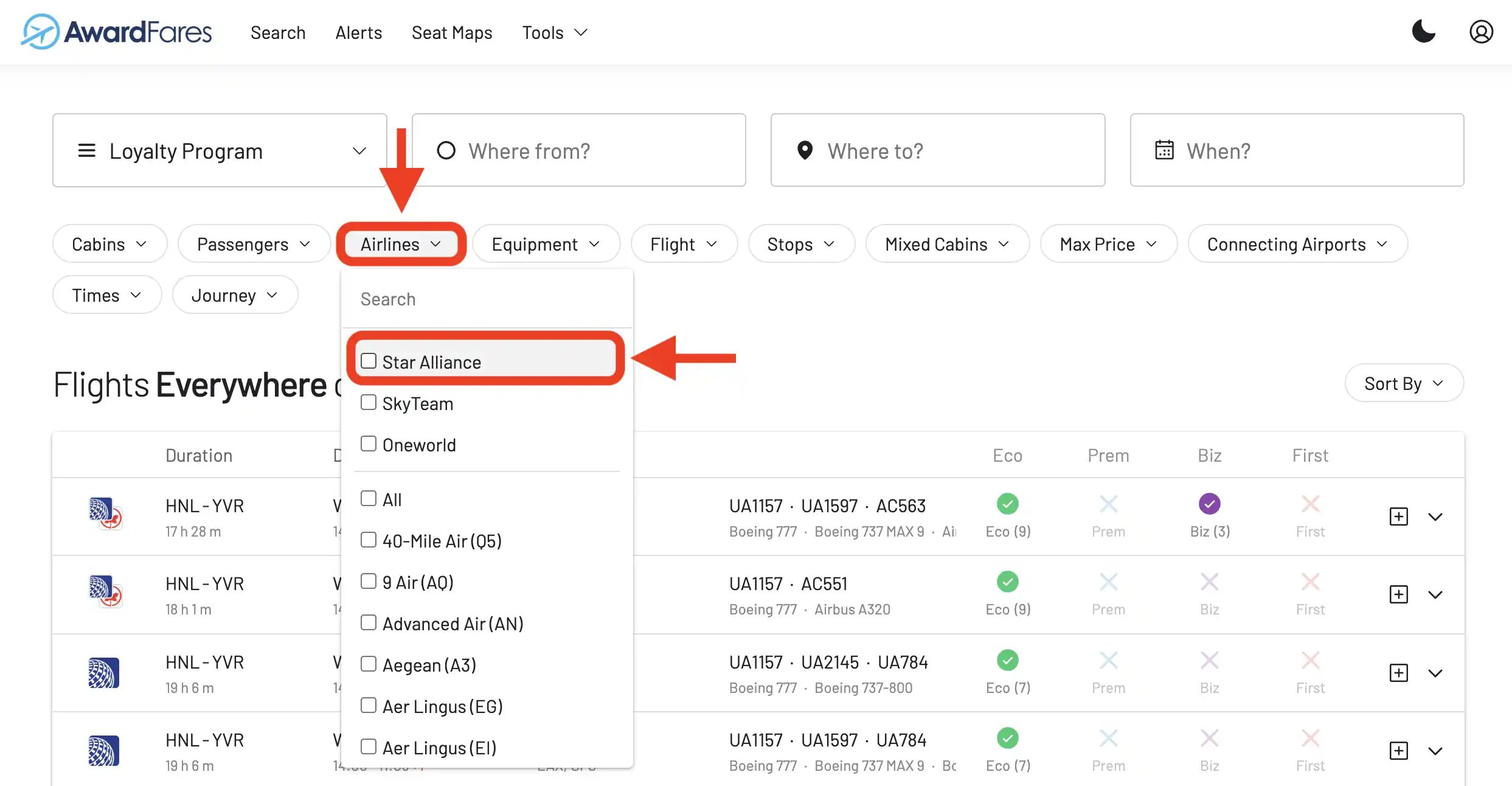1512x786 pixels.
Task: Check the SkyTeam checkbox
Action: click(368, 402)
